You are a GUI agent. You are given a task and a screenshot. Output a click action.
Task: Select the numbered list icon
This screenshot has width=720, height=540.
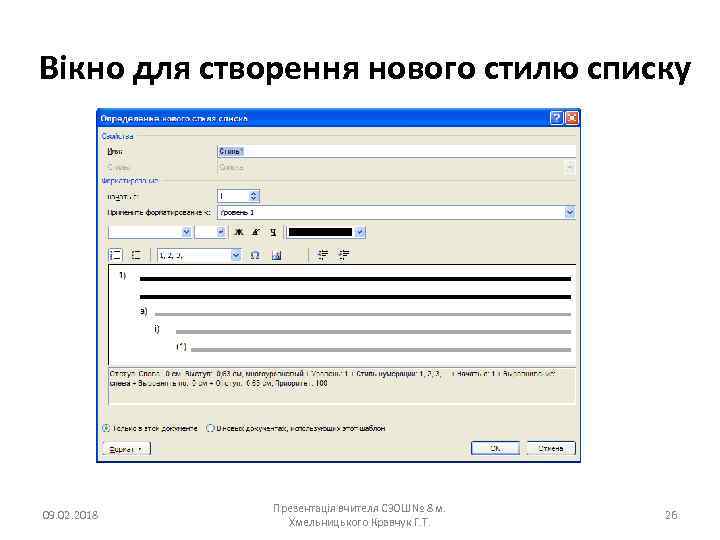click(116, 255)
